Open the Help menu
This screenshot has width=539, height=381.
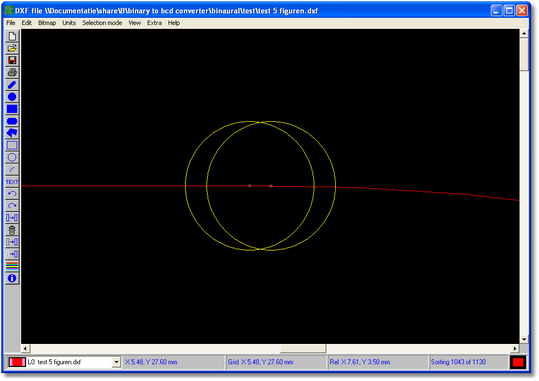[x=174, y=23]
